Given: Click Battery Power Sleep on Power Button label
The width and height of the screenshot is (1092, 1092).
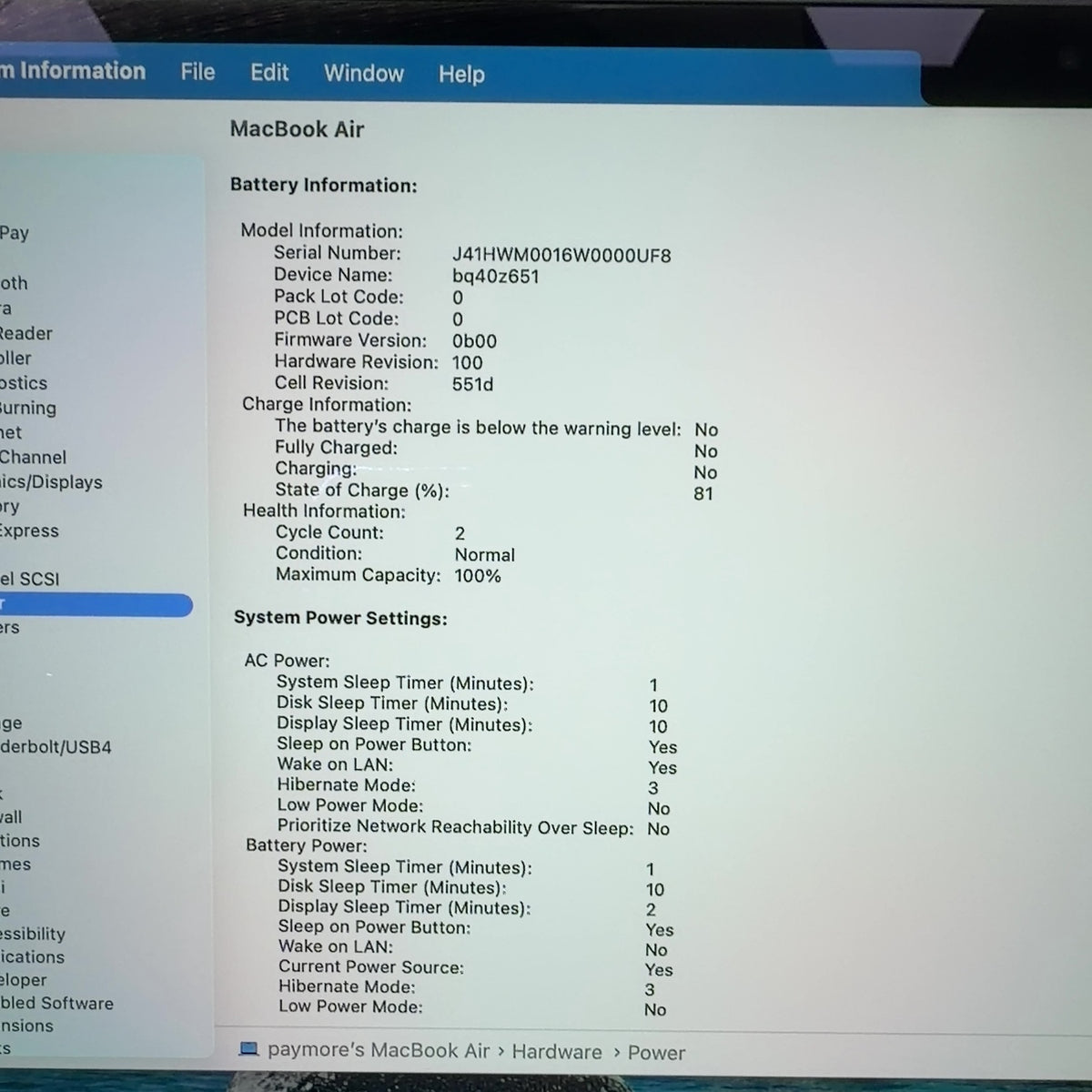Looking at the screenshot, I should pyautogui.click(x=374, y=927).
